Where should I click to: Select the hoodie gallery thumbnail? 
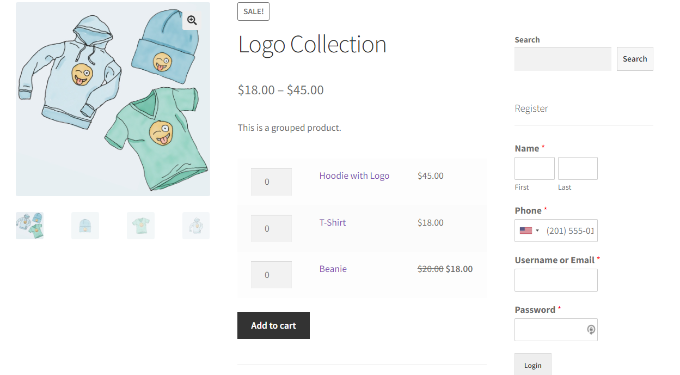click(196, 225)
